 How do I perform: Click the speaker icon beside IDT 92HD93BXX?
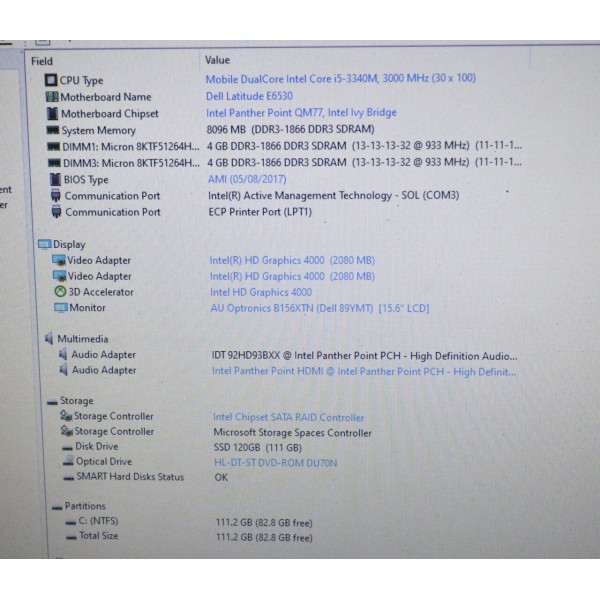(x=63, y=354)
